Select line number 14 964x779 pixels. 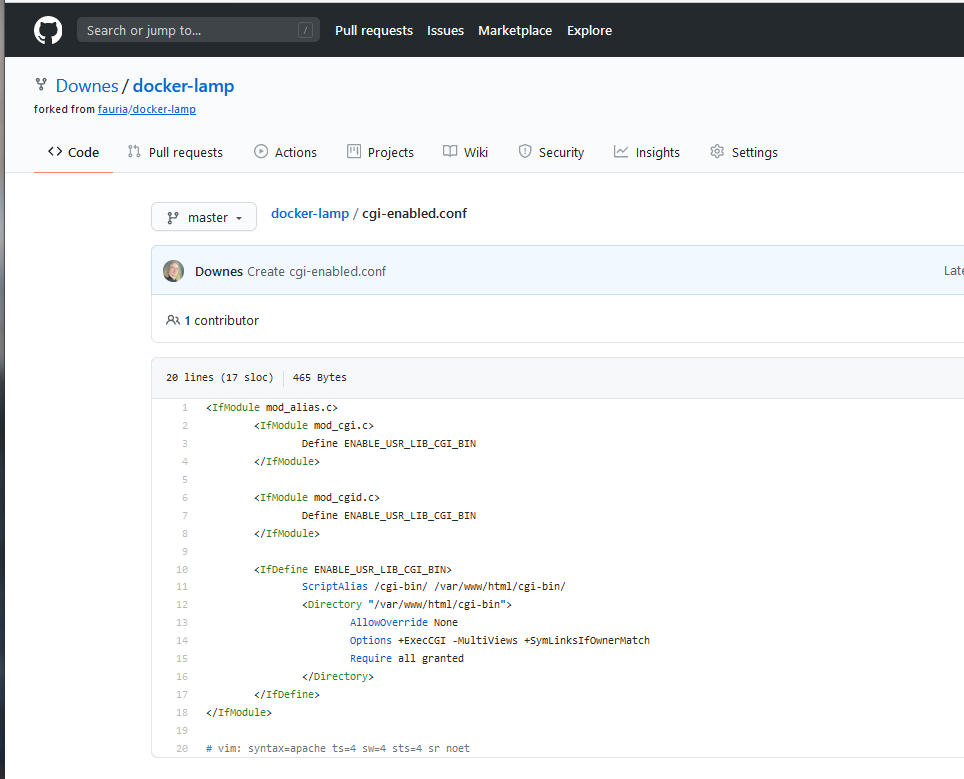pos(182,641)
